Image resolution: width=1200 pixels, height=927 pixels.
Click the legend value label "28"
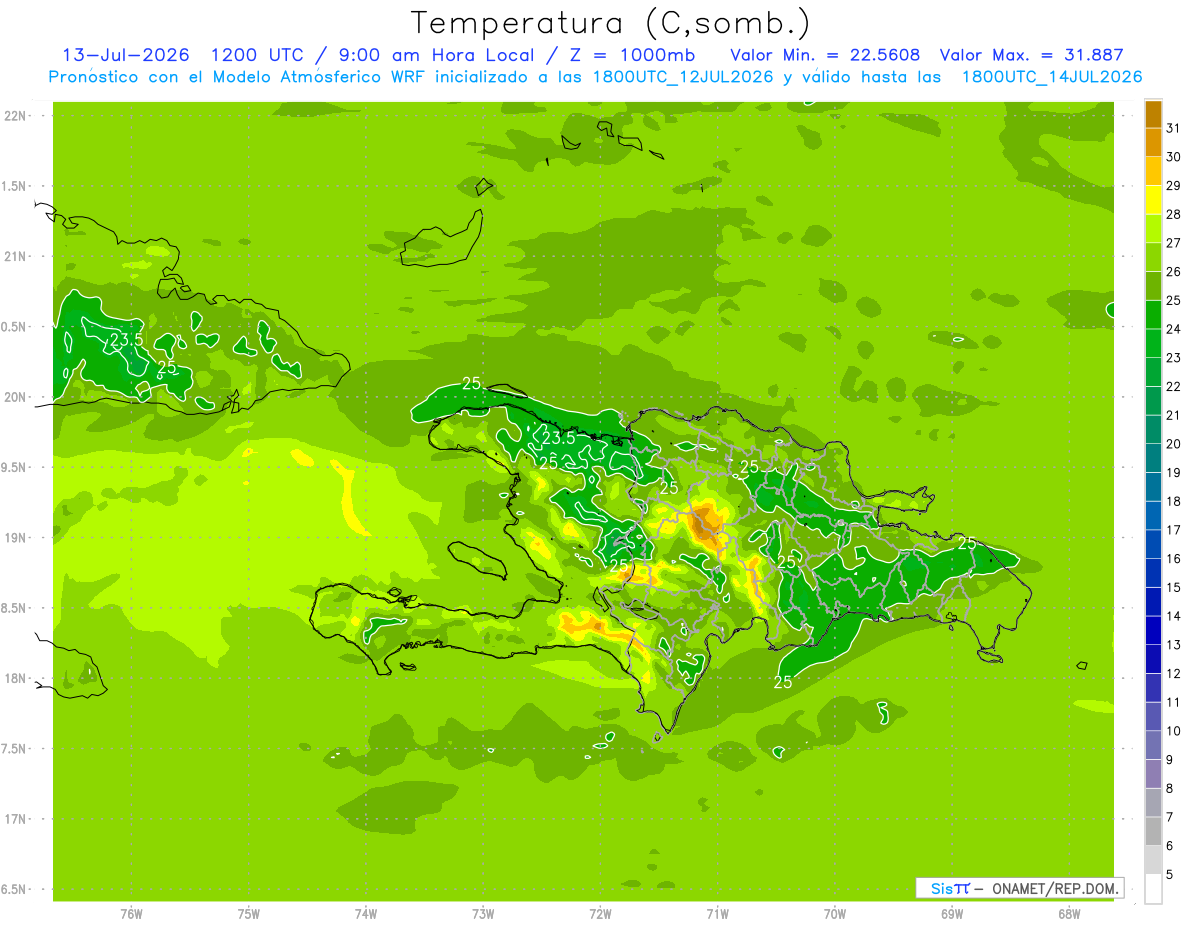(x=1174, y=214)
